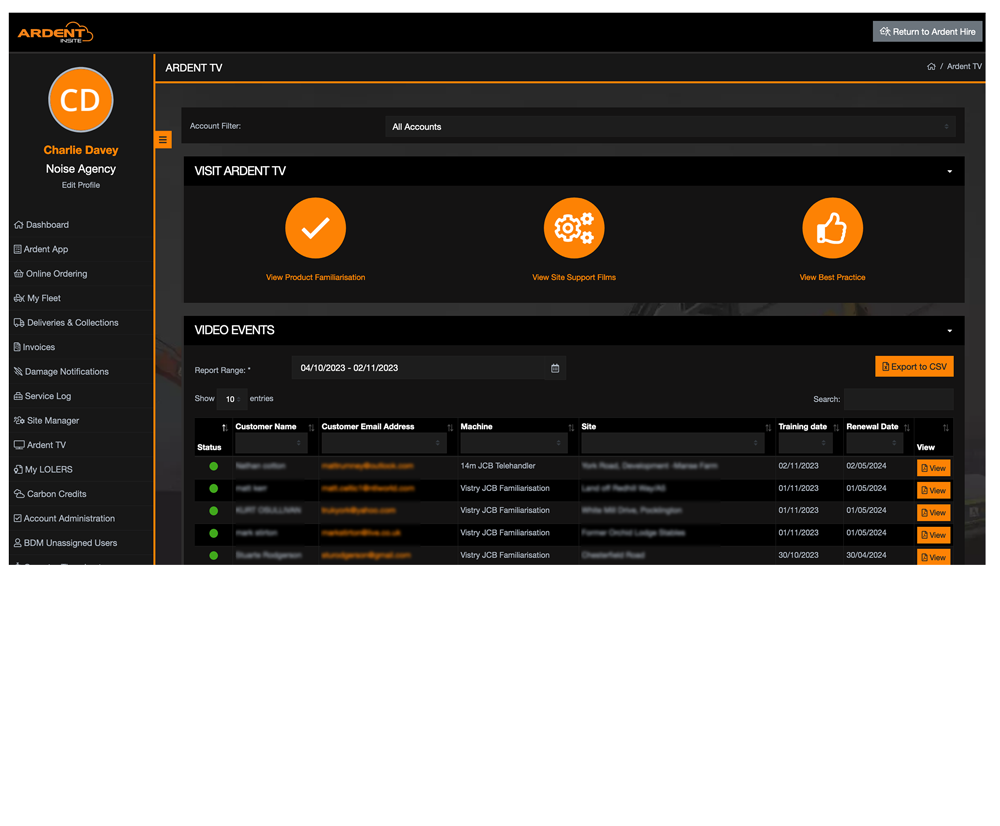Navigate to My Fleet
Screen dimensions: 1000x826
coord(38,298)
